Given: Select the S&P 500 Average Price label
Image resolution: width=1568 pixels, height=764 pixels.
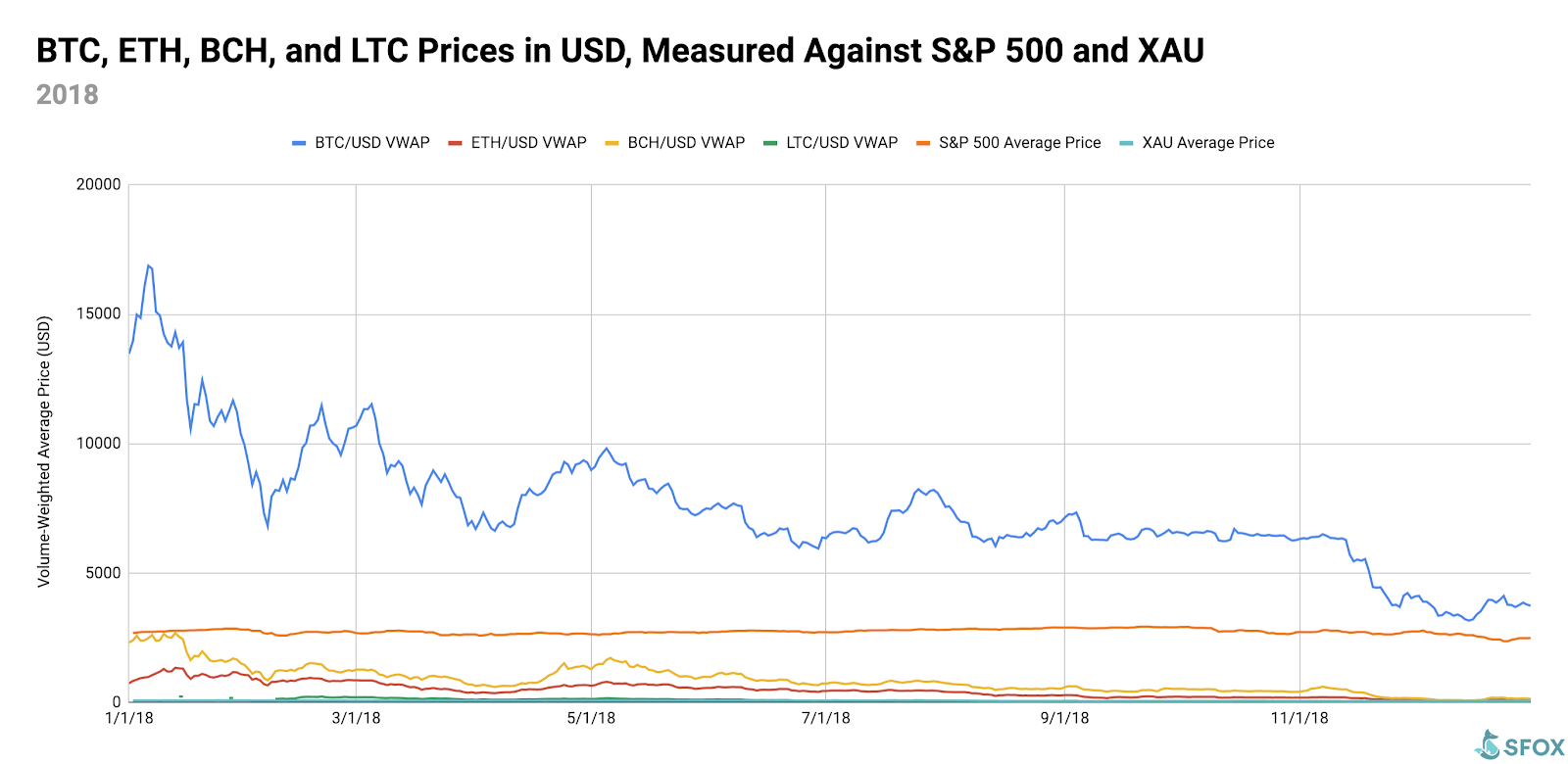Looking at the screenshot, I should [x=1019, y=143].
